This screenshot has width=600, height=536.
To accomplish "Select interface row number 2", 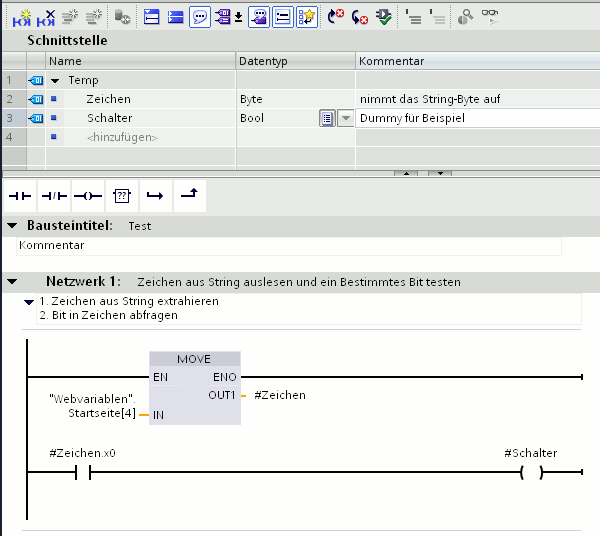I will pos(14,99).
